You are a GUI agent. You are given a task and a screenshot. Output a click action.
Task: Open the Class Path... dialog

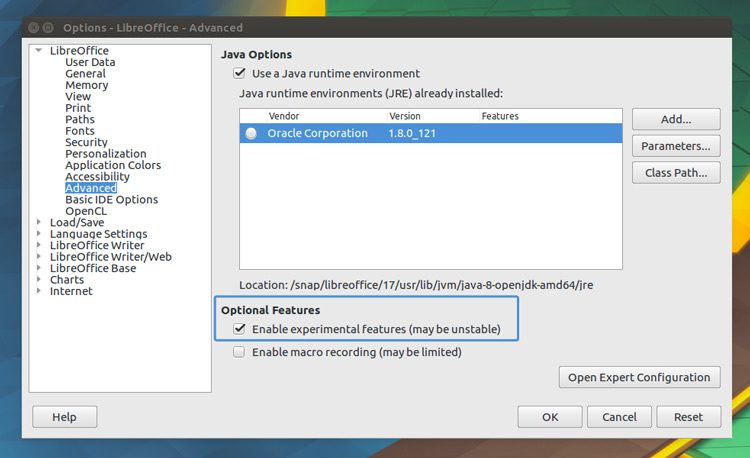click(676, 173)
